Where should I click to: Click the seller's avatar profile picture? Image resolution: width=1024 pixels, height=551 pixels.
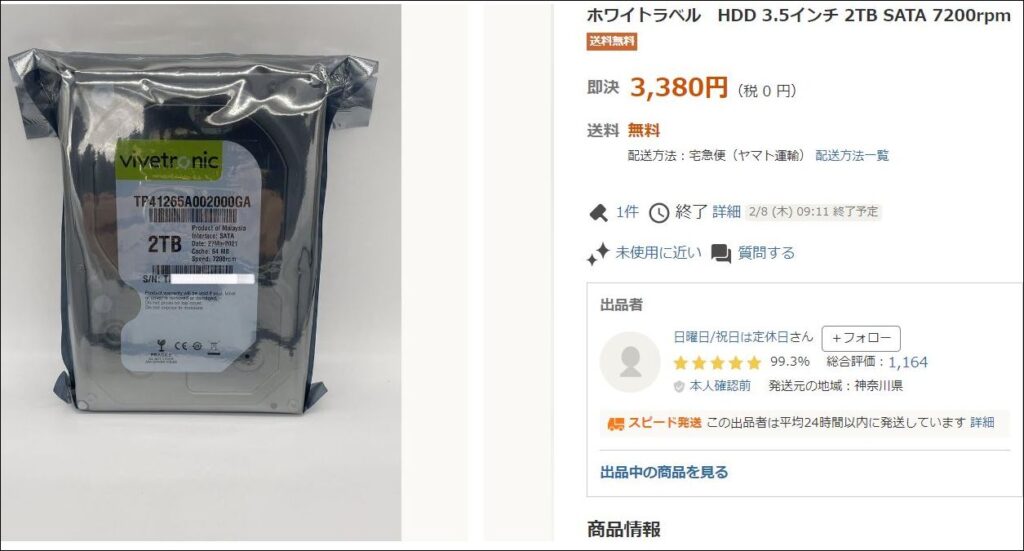(630, 362)
